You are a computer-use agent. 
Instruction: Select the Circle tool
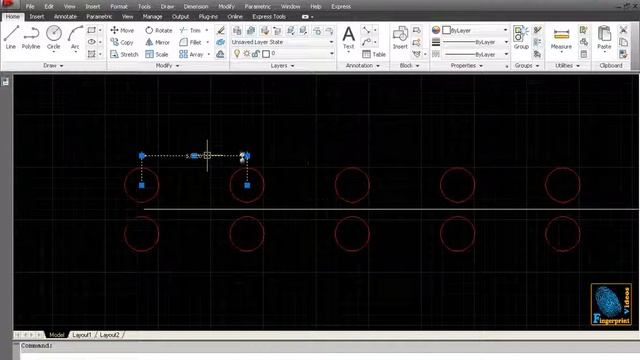point(53,37)
